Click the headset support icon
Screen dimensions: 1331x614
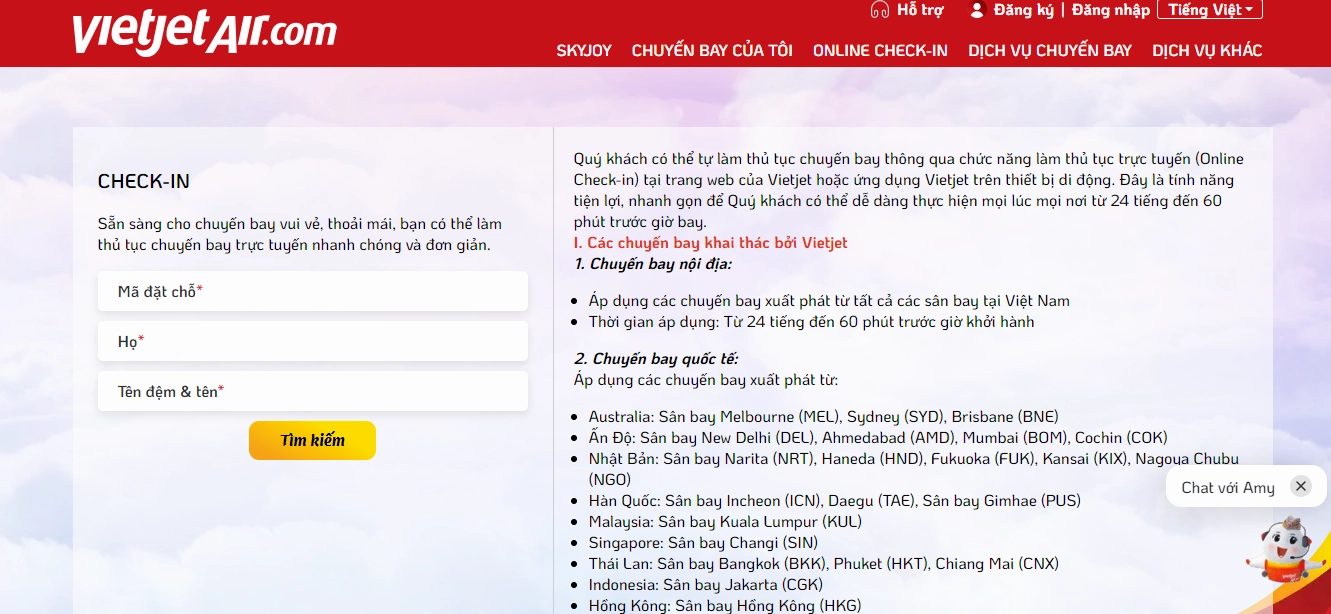tap(880, 10)
